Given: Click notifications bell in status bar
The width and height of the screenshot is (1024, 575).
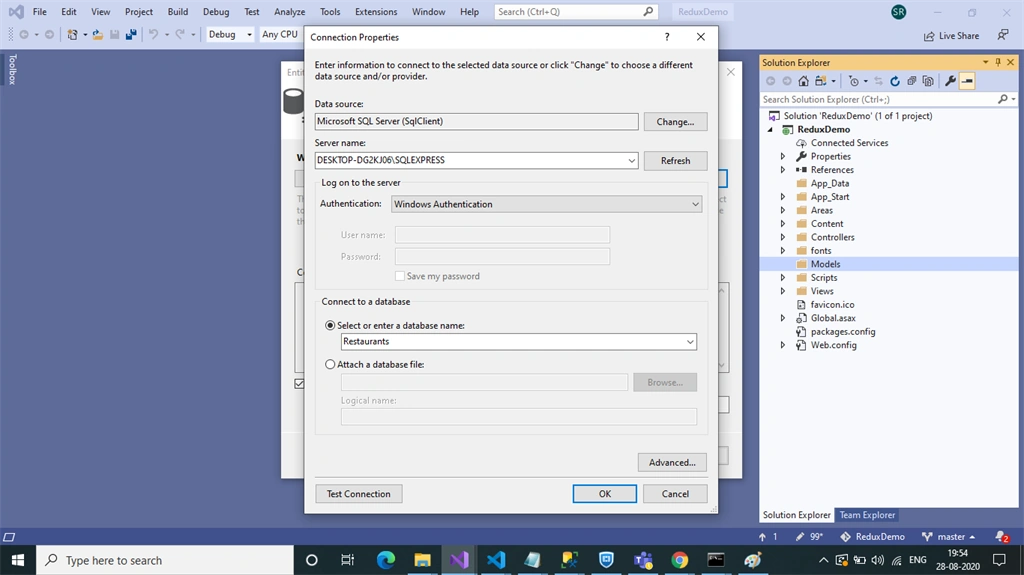Looking at the screenshot, I should [1002, 536].
